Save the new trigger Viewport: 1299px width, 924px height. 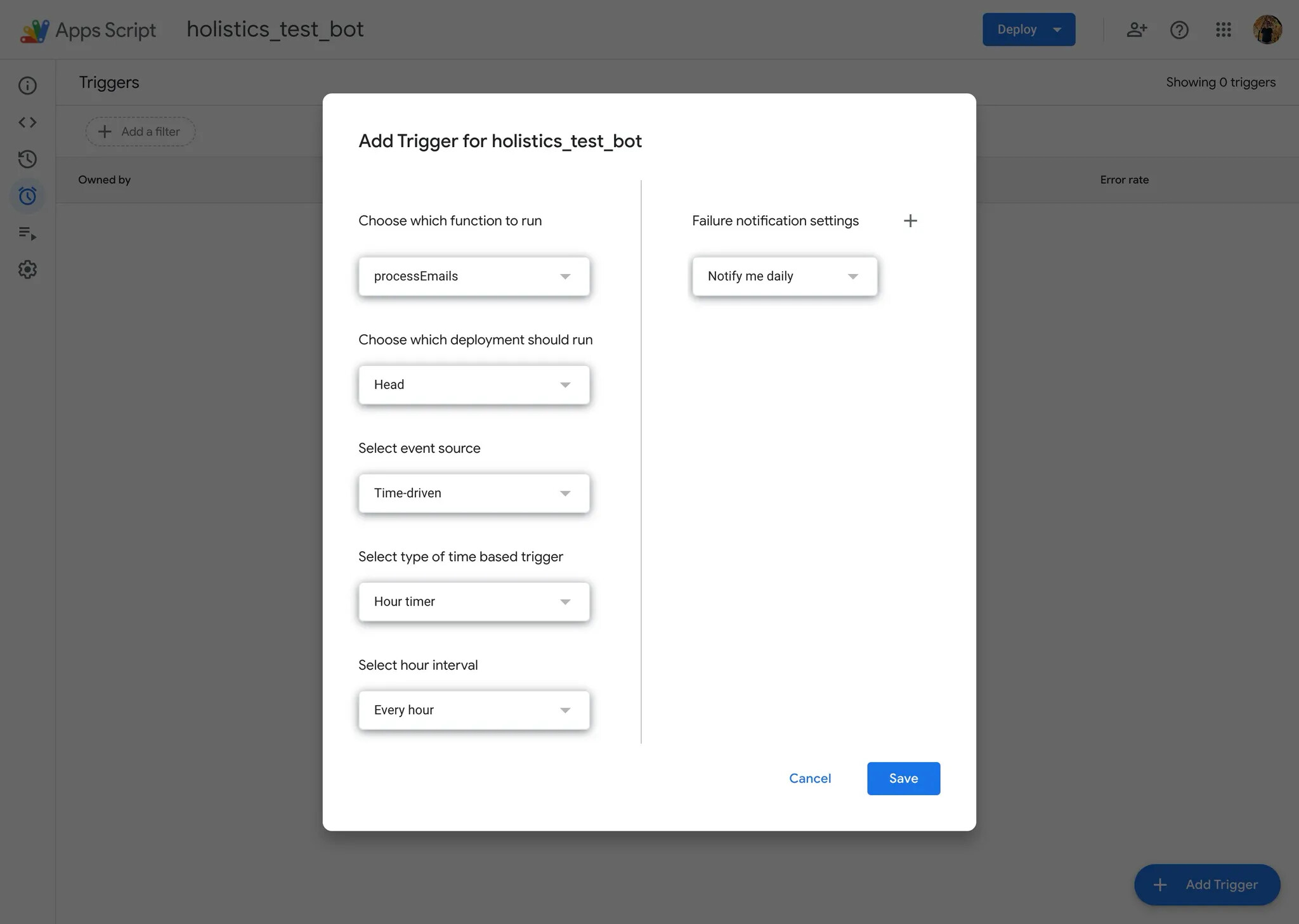tap(903, 779)
